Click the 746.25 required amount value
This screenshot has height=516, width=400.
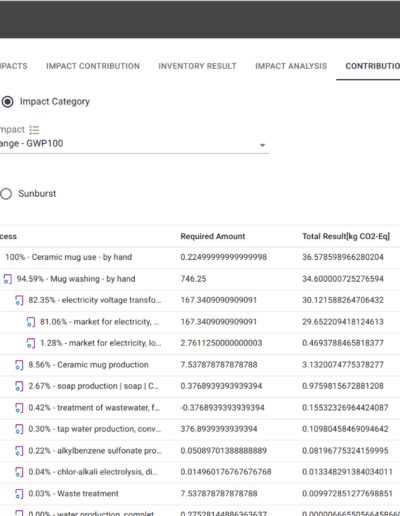coord(193,279)
